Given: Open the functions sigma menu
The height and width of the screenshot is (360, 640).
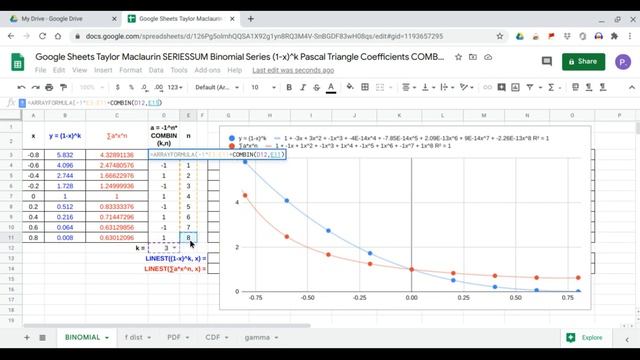Looking at the screenshot, I should pyautogui.click(x=551, y=87).
